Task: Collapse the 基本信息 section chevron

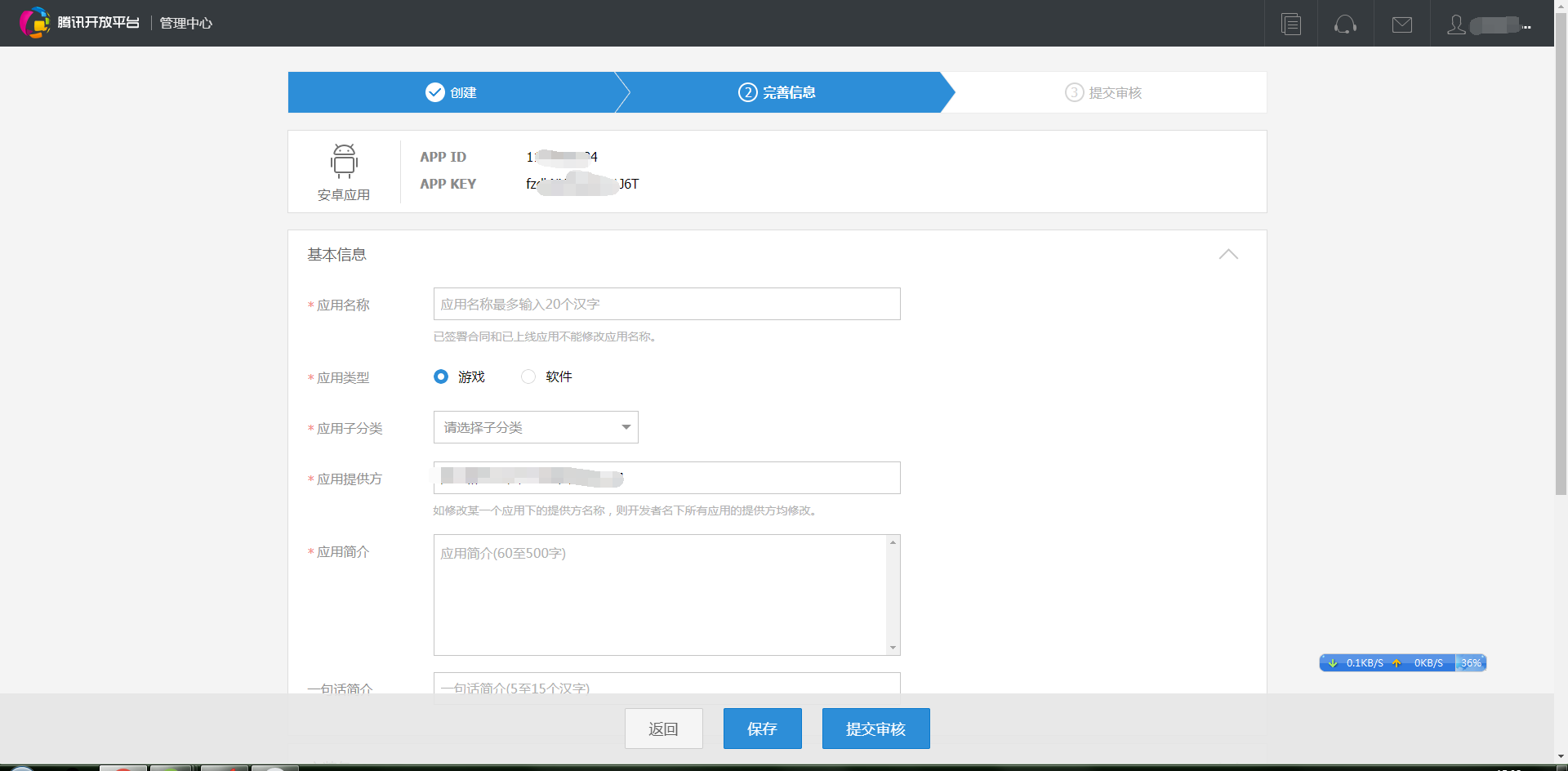Action: click(1228, 254)
